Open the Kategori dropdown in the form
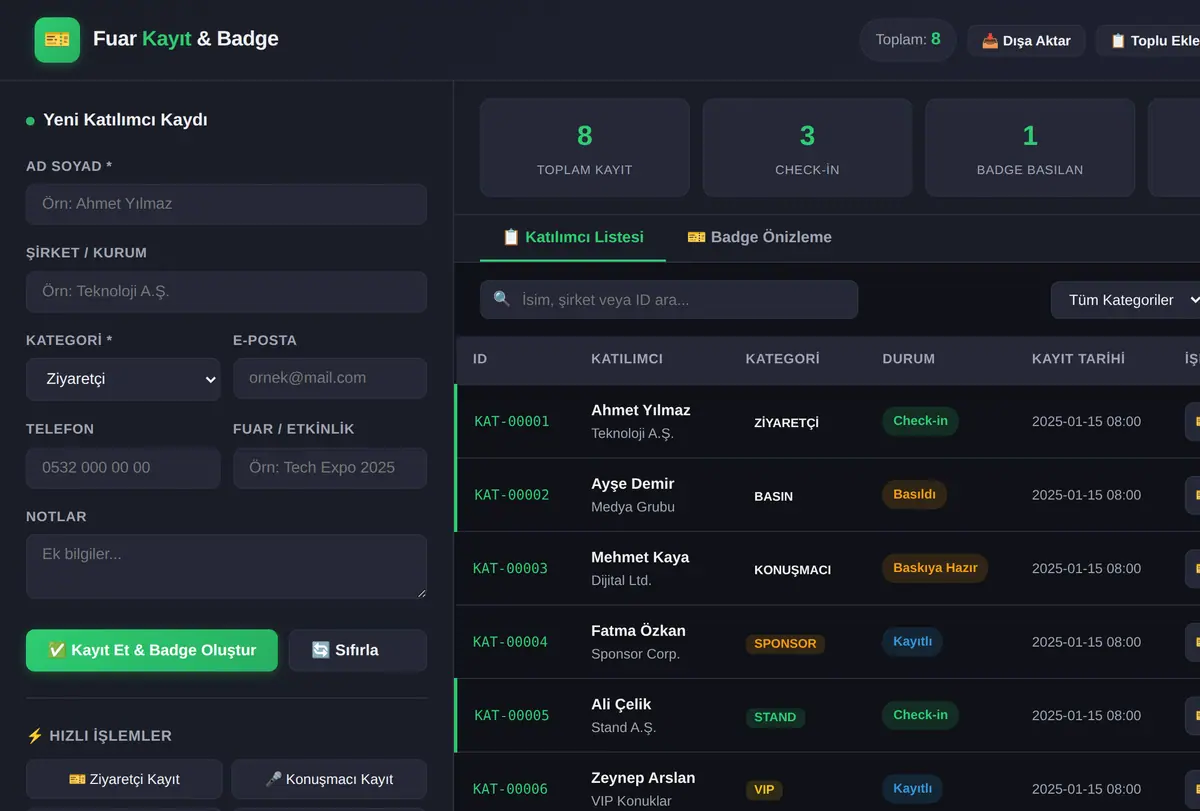 coord(123,379)
